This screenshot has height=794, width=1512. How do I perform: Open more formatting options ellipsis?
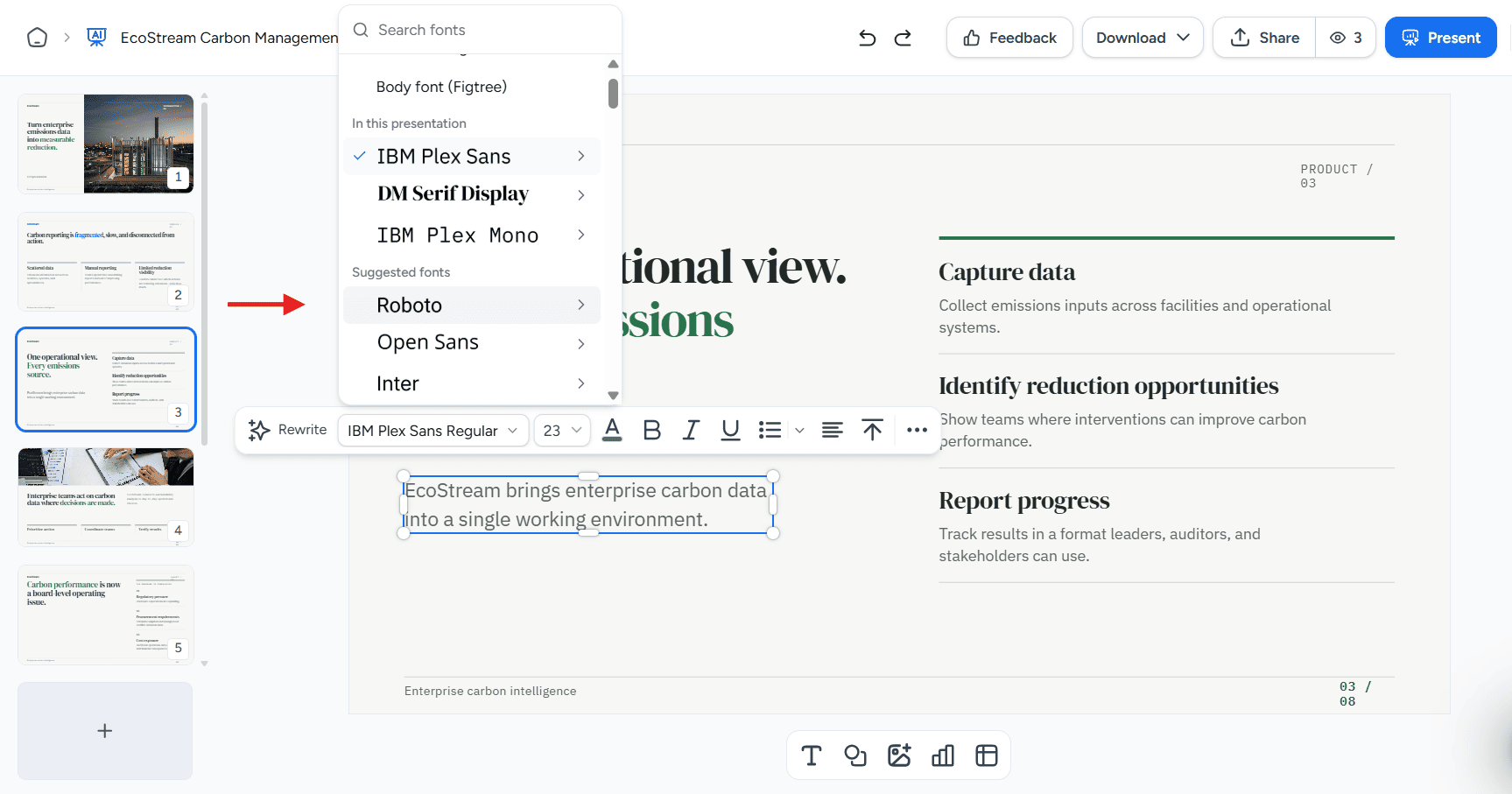917,430
